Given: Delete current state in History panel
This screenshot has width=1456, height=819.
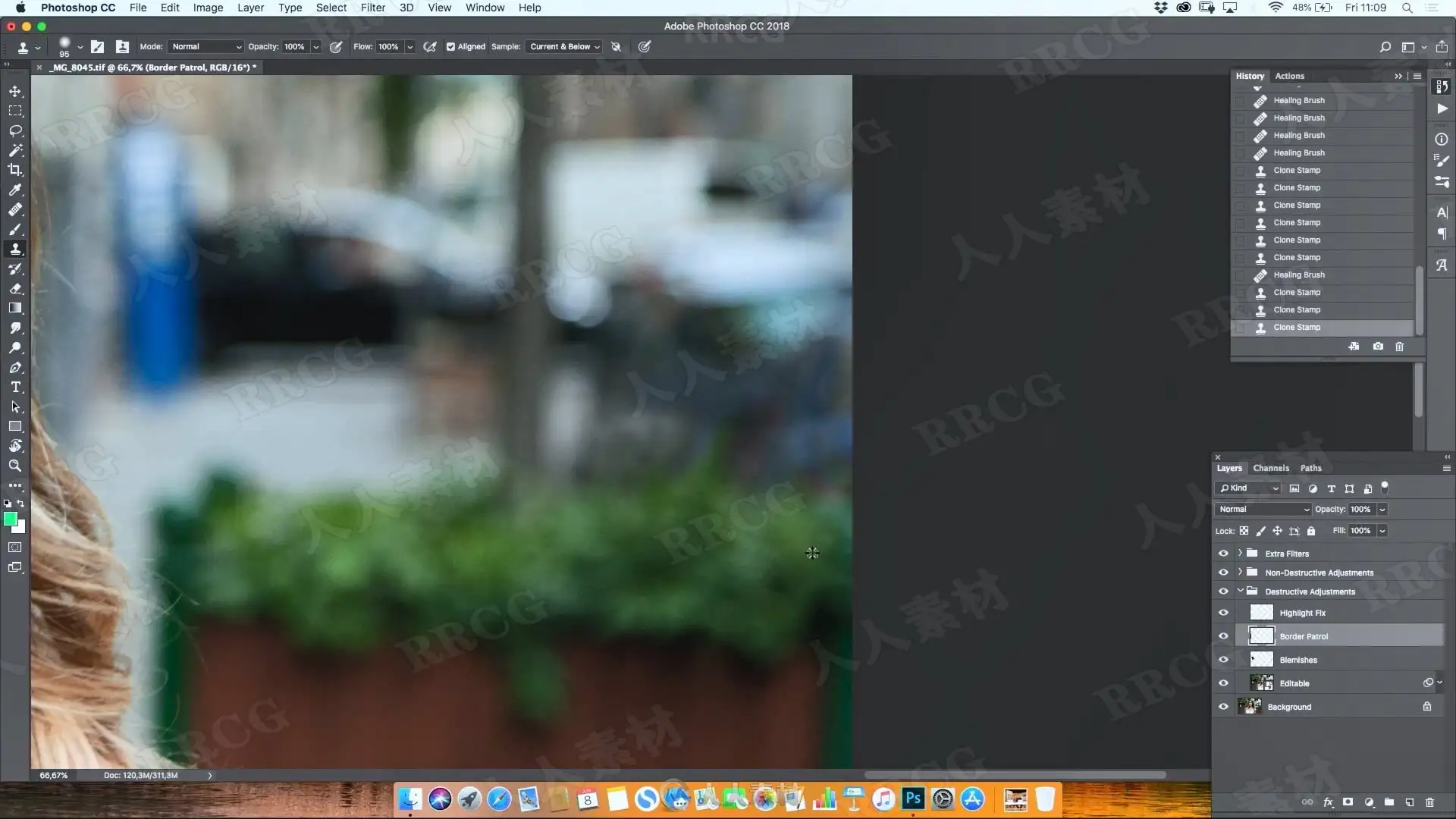Looking at the screenshot, I should [x=1399, y=347].
